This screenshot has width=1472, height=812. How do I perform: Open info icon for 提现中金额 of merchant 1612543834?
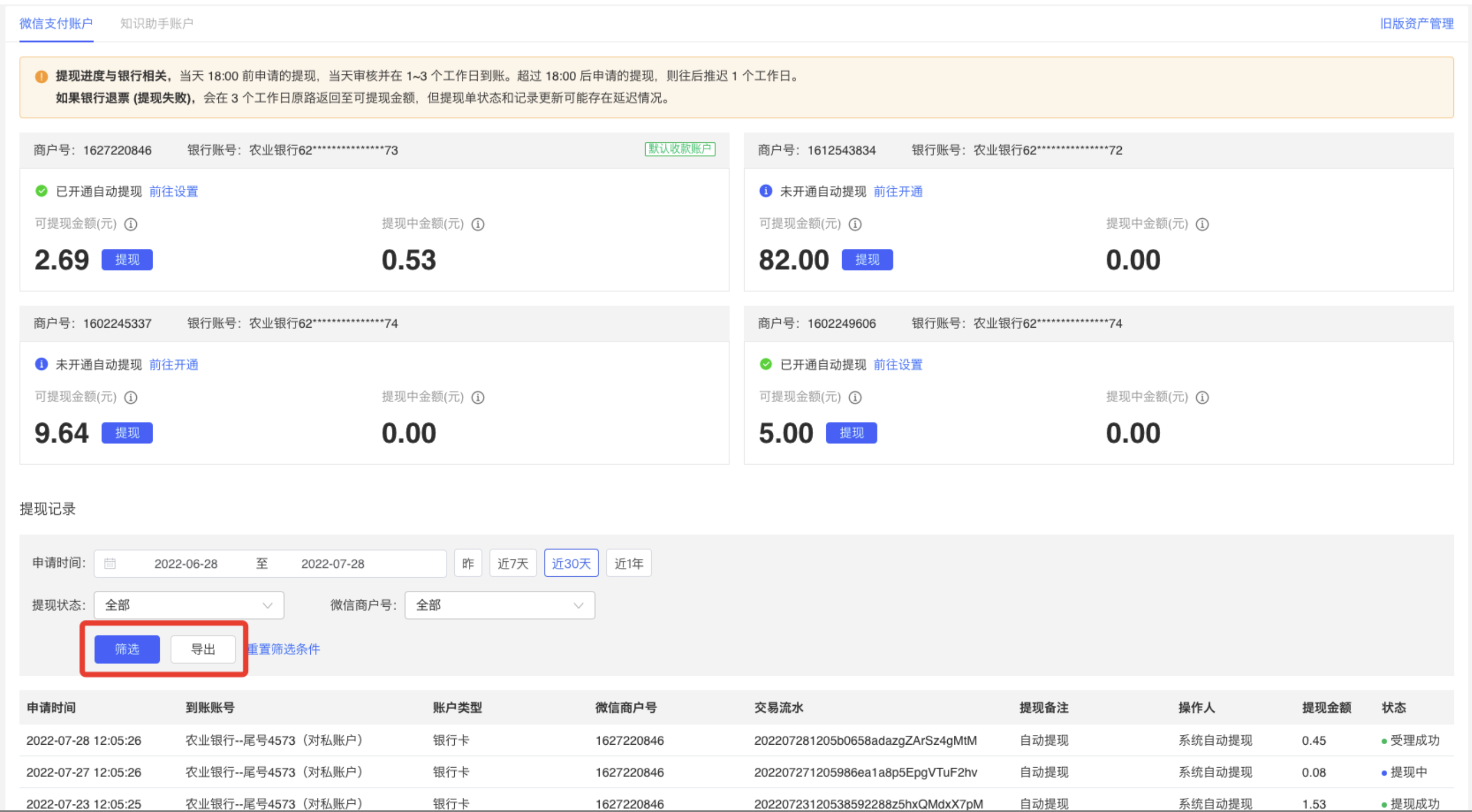click(x=1202, y=224)
